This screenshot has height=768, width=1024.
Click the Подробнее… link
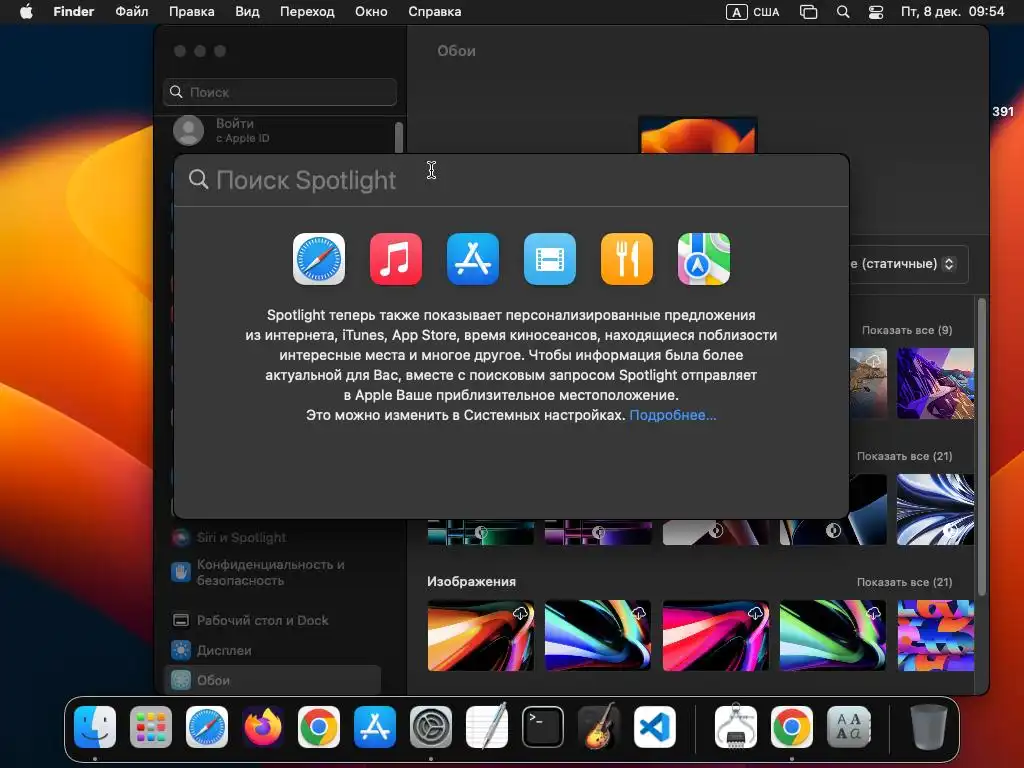673,415
